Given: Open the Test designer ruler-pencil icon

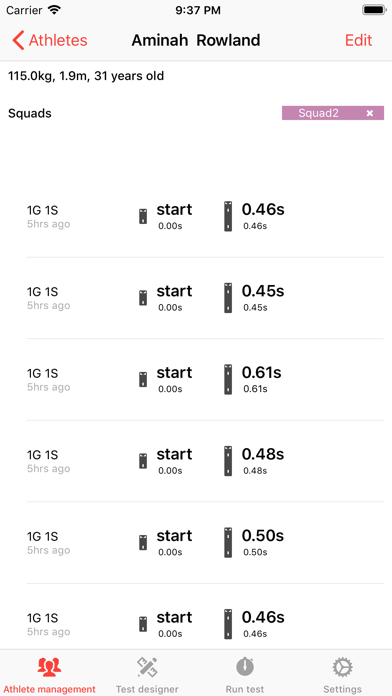Looking at the screenshot, I should tap(147, 667).
